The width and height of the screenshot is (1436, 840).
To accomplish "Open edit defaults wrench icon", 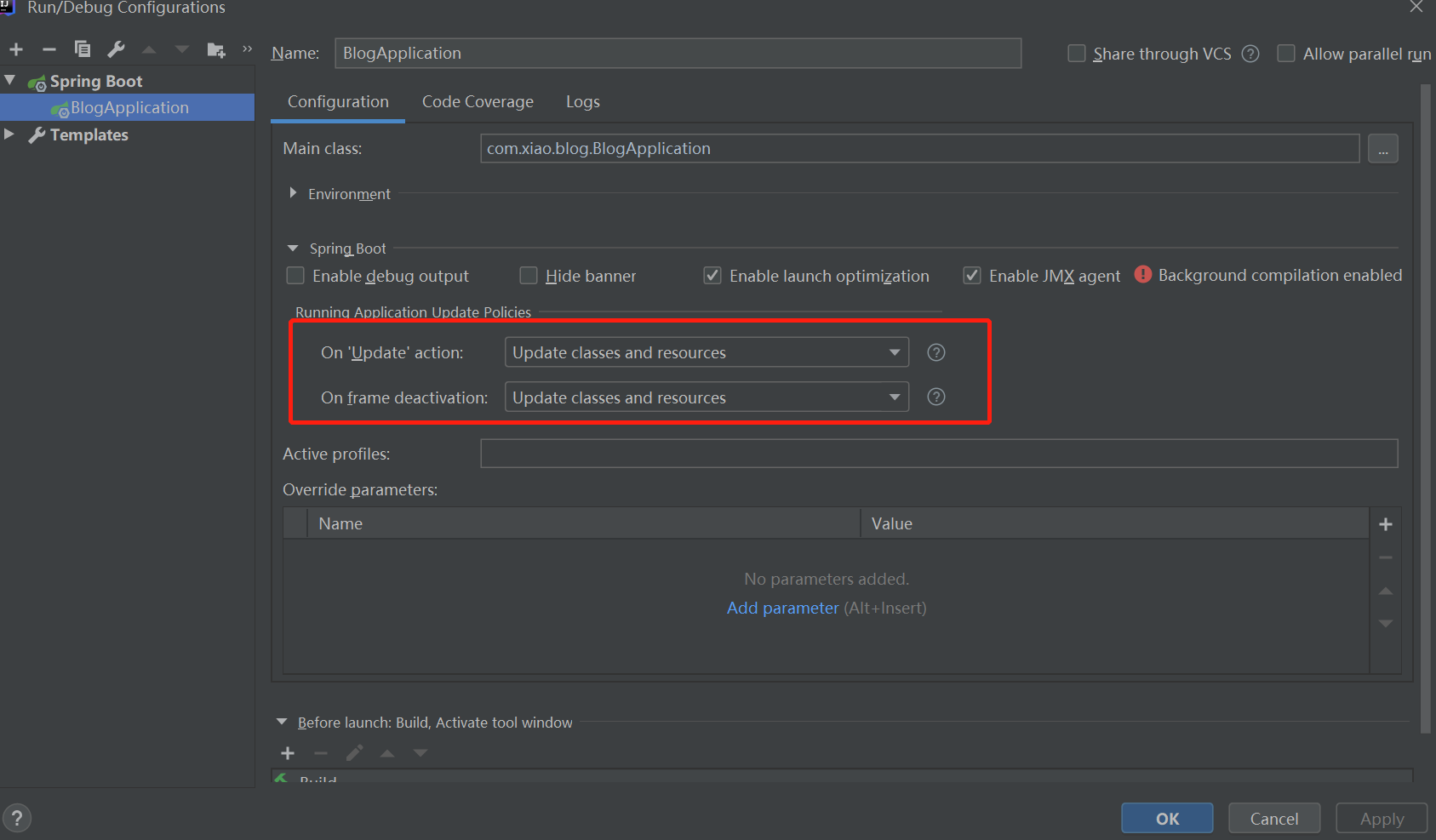I will 116,49.
